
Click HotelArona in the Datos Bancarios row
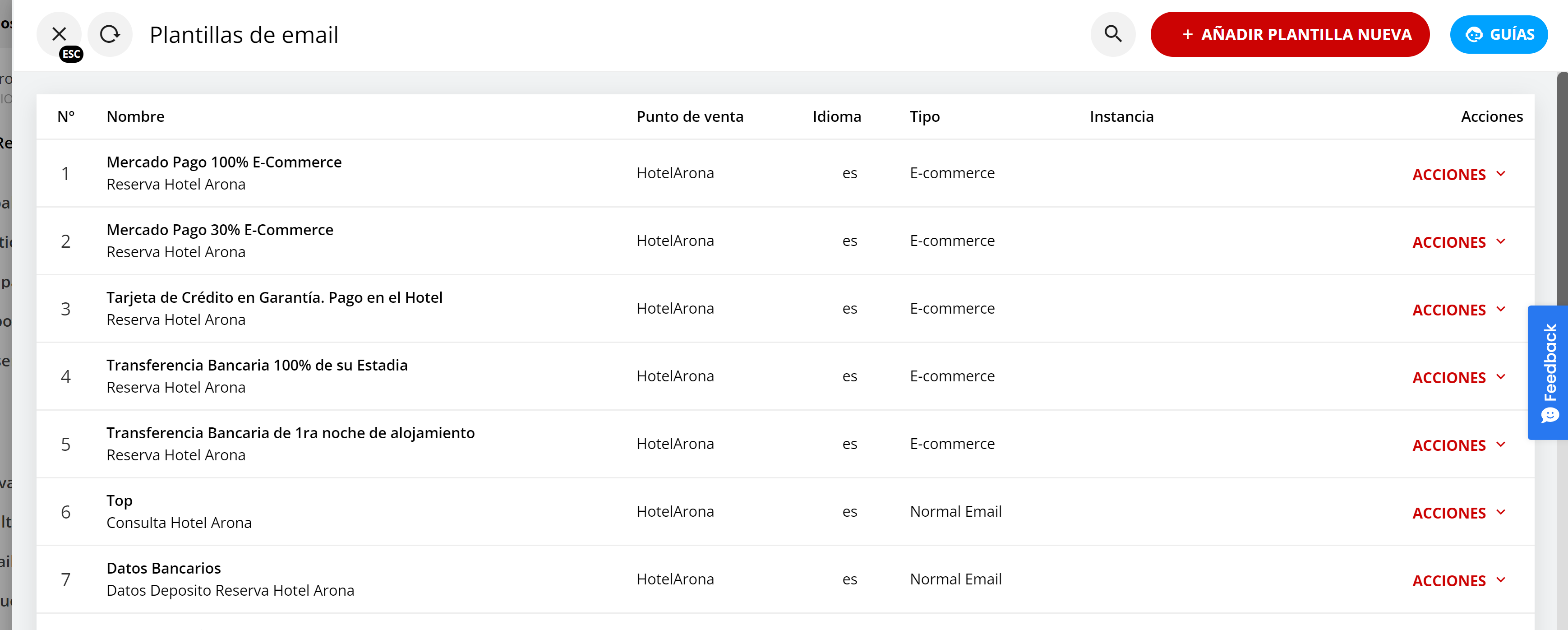[675, 579]
